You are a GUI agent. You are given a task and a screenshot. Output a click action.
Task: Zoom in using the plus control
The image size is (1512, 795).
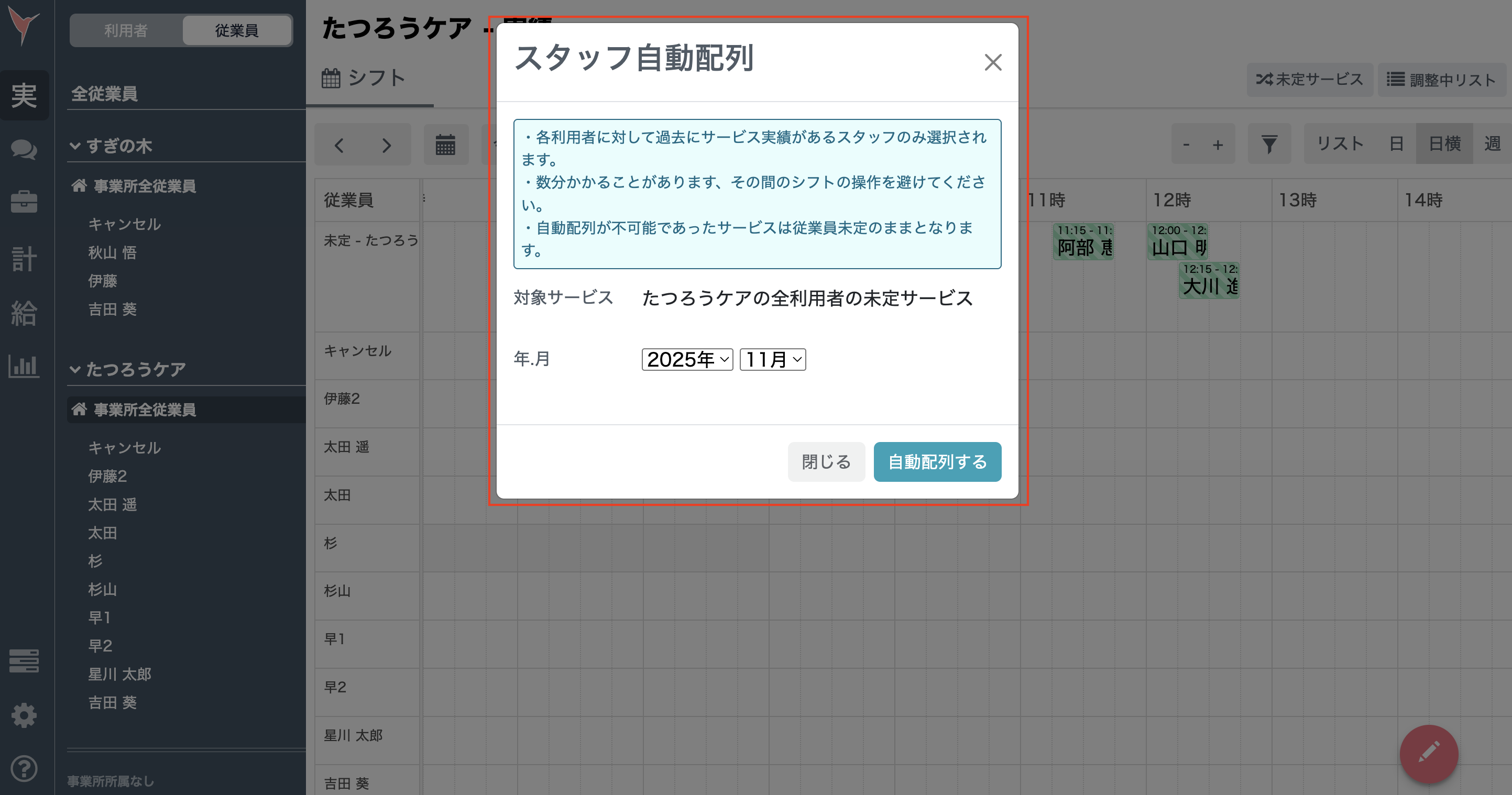[x=1218, y=143]
